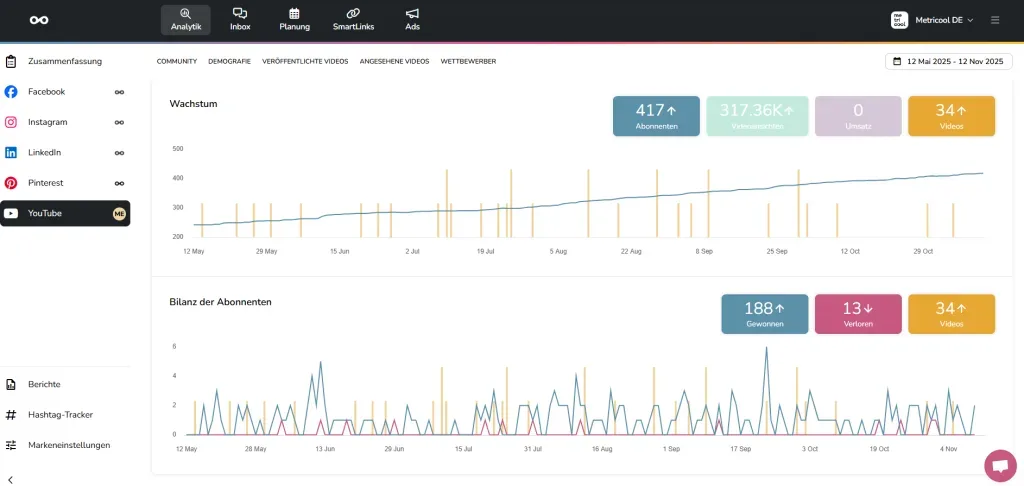Toggle the Abonnenten series in Wachstum chart
The height and width of the screenshot is (486, 1024).
(x=656, y=116)
